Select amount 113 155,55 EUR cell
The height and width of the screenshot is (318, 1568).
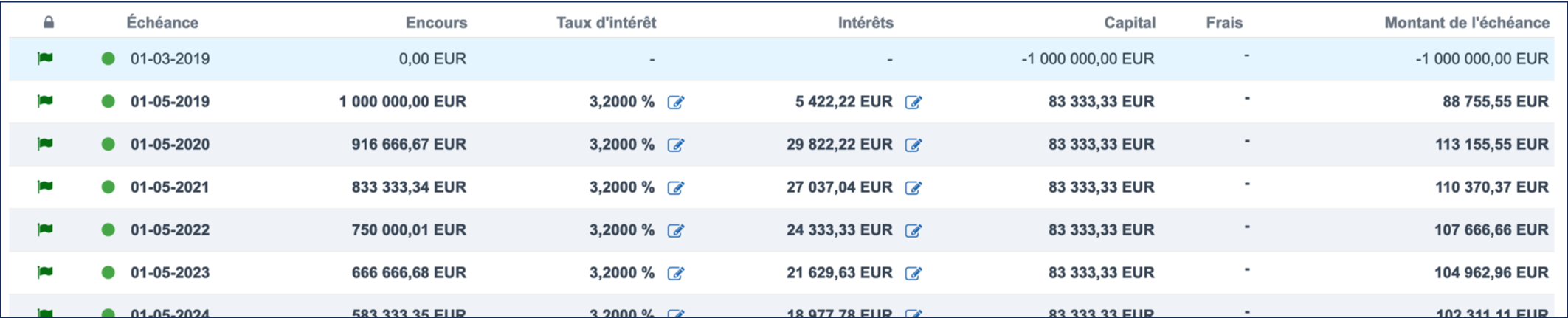coord(1491,145)
